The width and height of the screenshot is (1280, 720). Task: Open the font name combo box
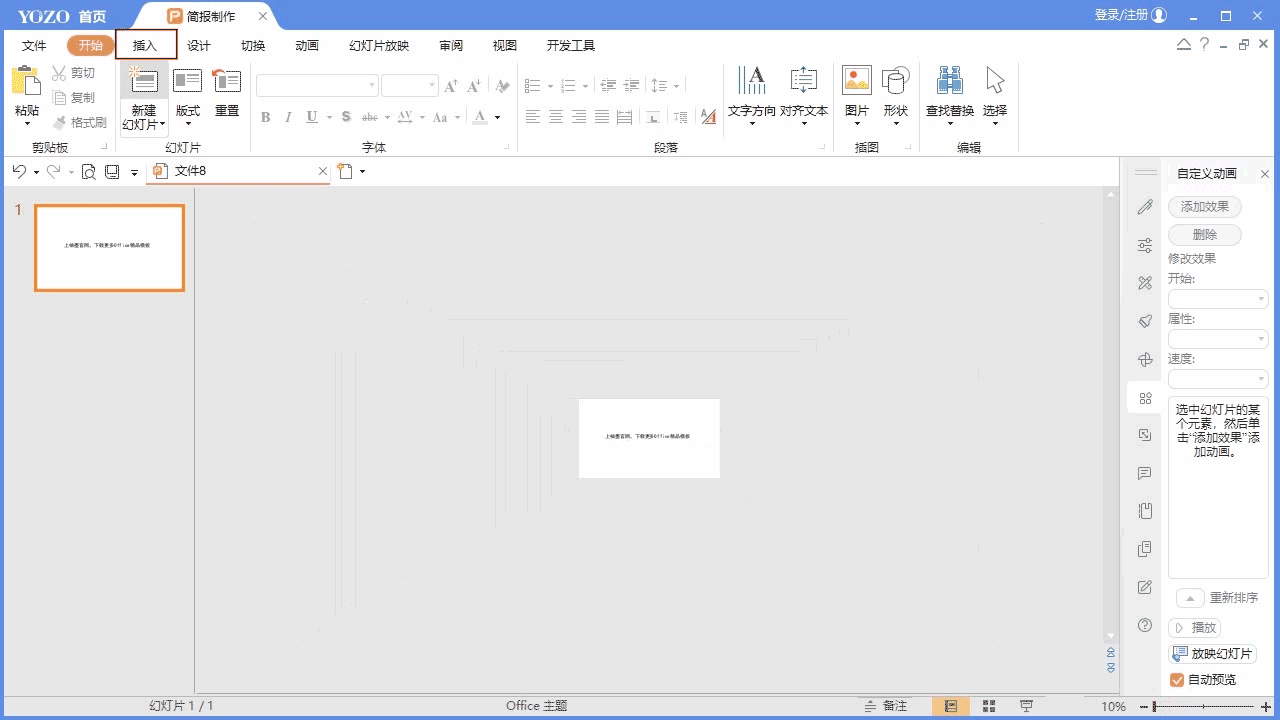[317, 86]
